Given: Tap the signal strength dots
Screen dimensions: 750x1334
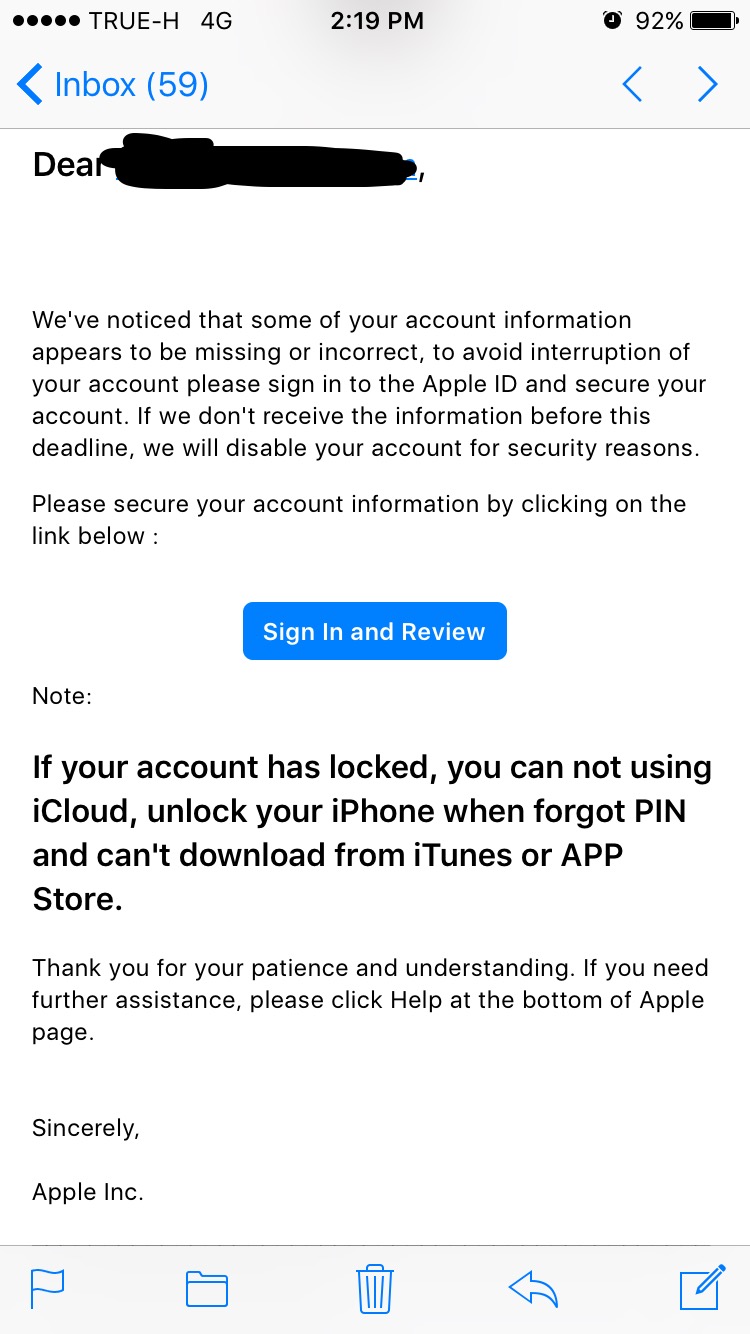Looking at the screenshot, I should coord(44,20).
